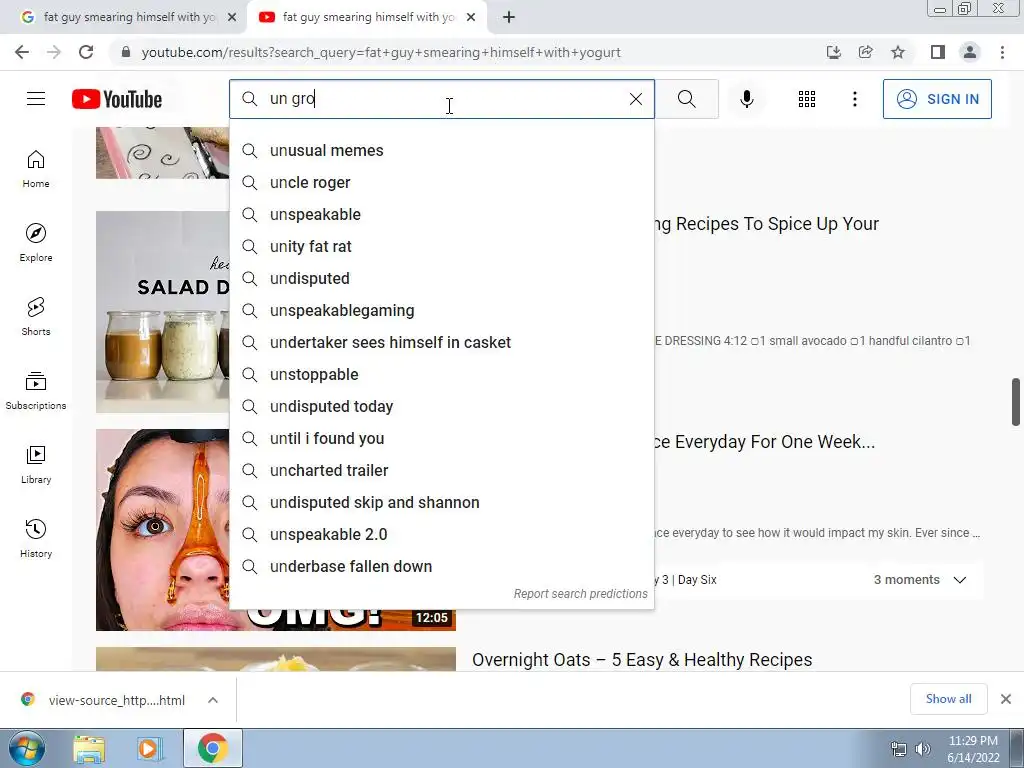1024x768 pixels.
Task: Select the YouTube results tab
Action: [366, 17]
